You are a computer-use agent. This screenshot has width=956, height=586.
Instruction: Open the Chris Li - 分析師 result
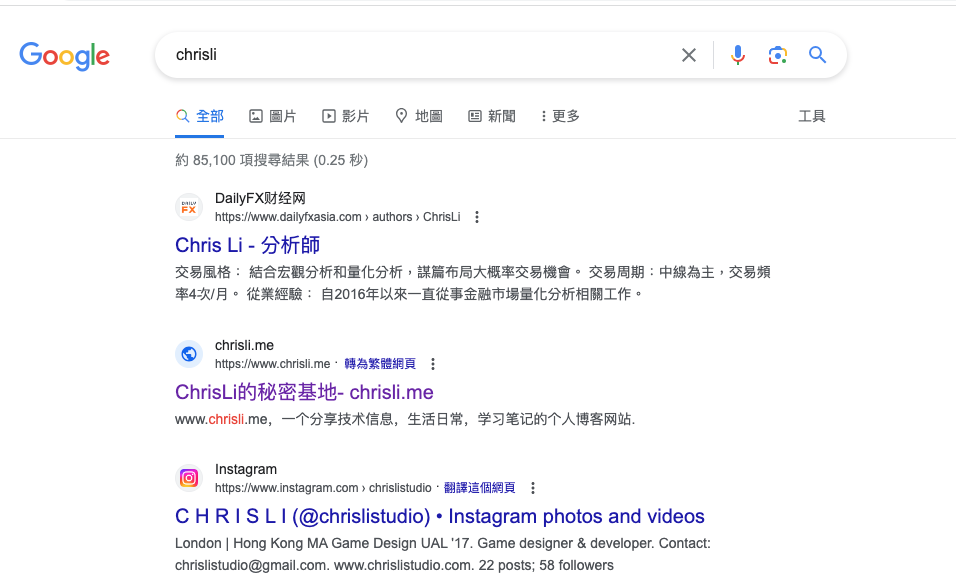(247, 245)
